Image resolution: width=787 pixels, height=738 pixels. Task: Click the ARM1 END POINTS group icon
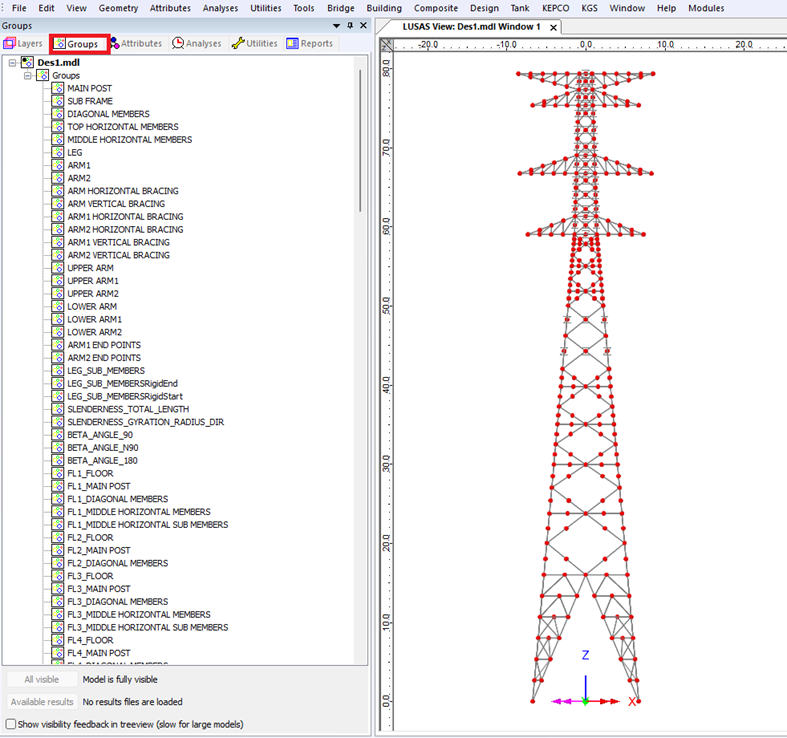click(x=58, y=345)
